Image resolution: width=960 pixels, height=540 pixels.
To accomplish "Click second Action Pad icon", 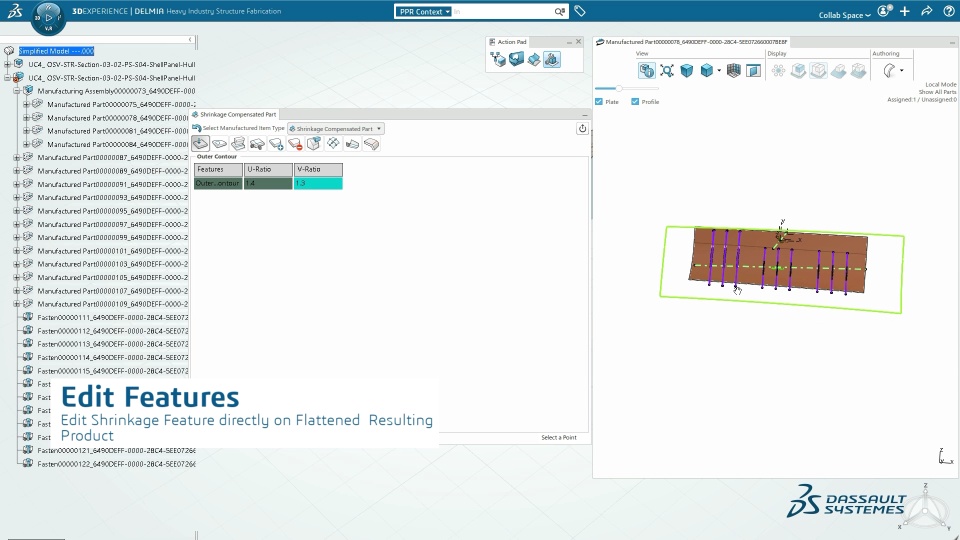I will tap(516, 59).
